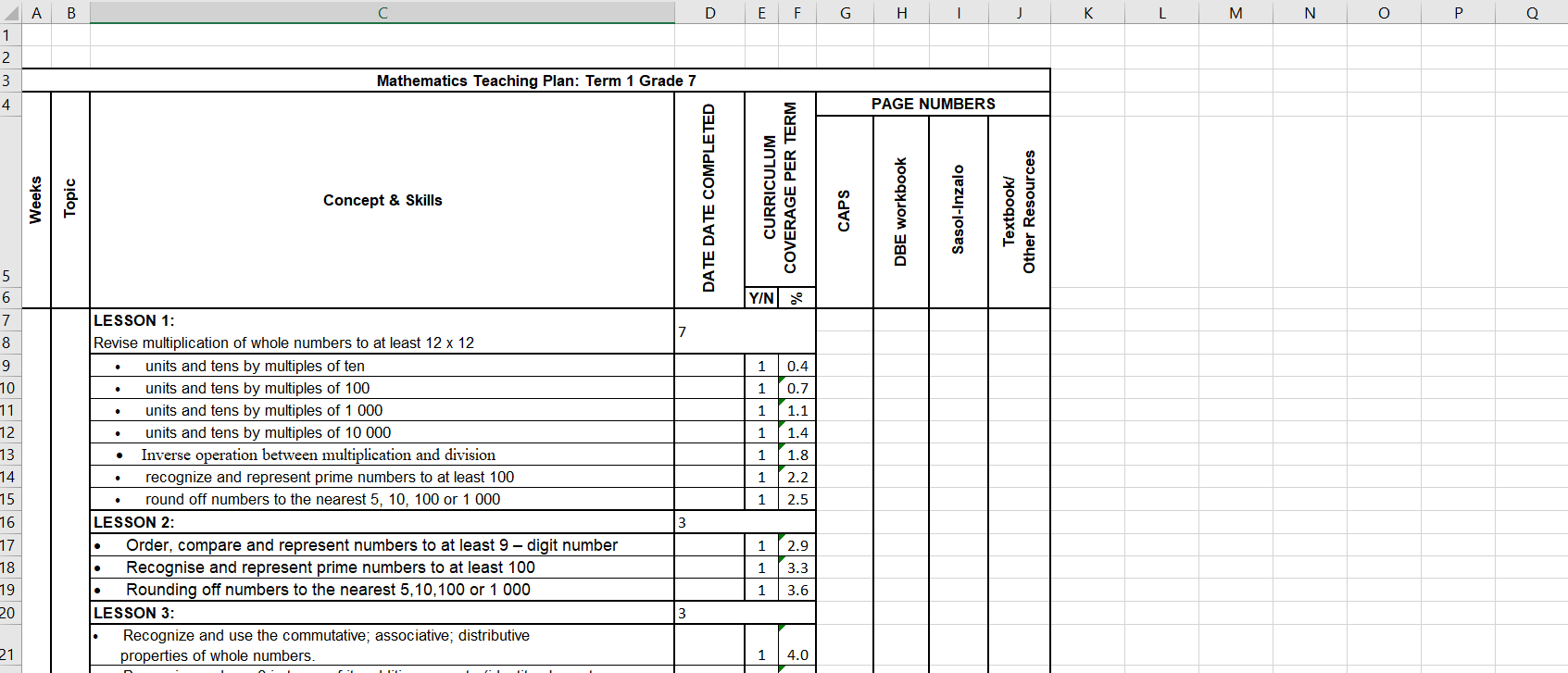Select row 5 header
Image resolution: width=1568 pixels, height=673 pixels.
pyautogui.click(x=10, y=201)
